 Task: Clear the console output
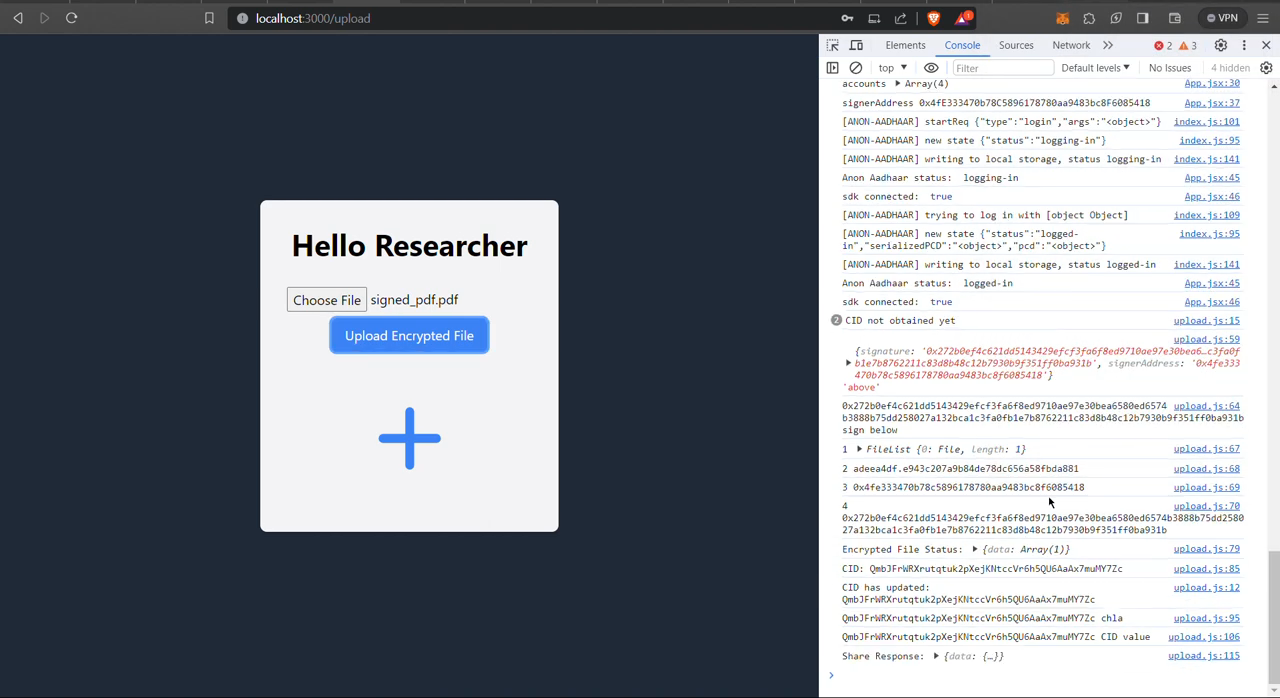856,68
